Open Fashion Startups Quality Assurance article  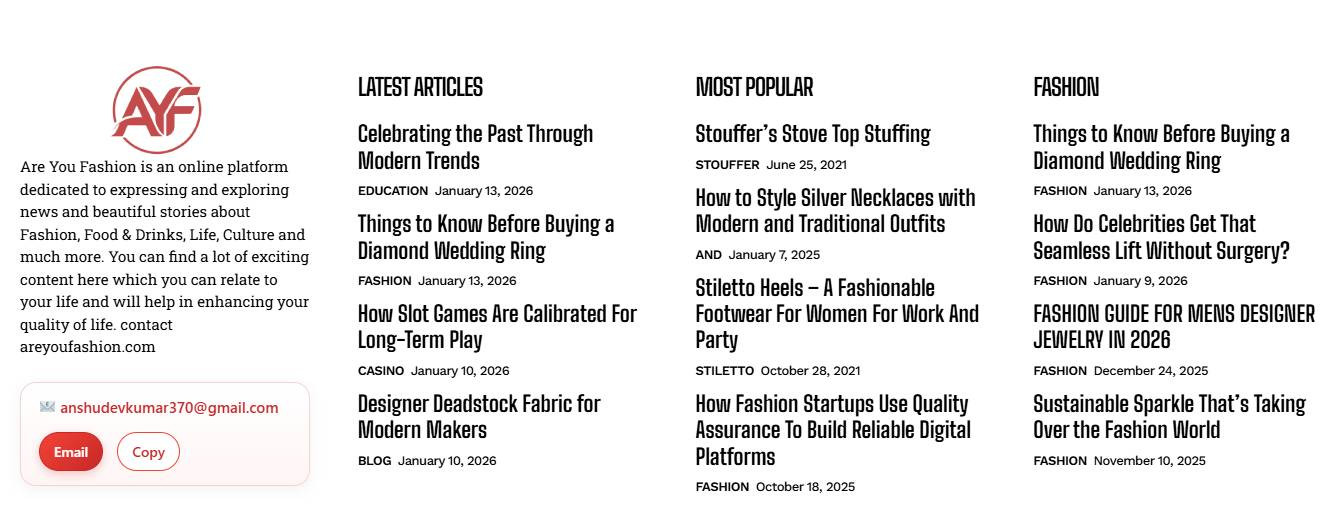tap(833, 430)
